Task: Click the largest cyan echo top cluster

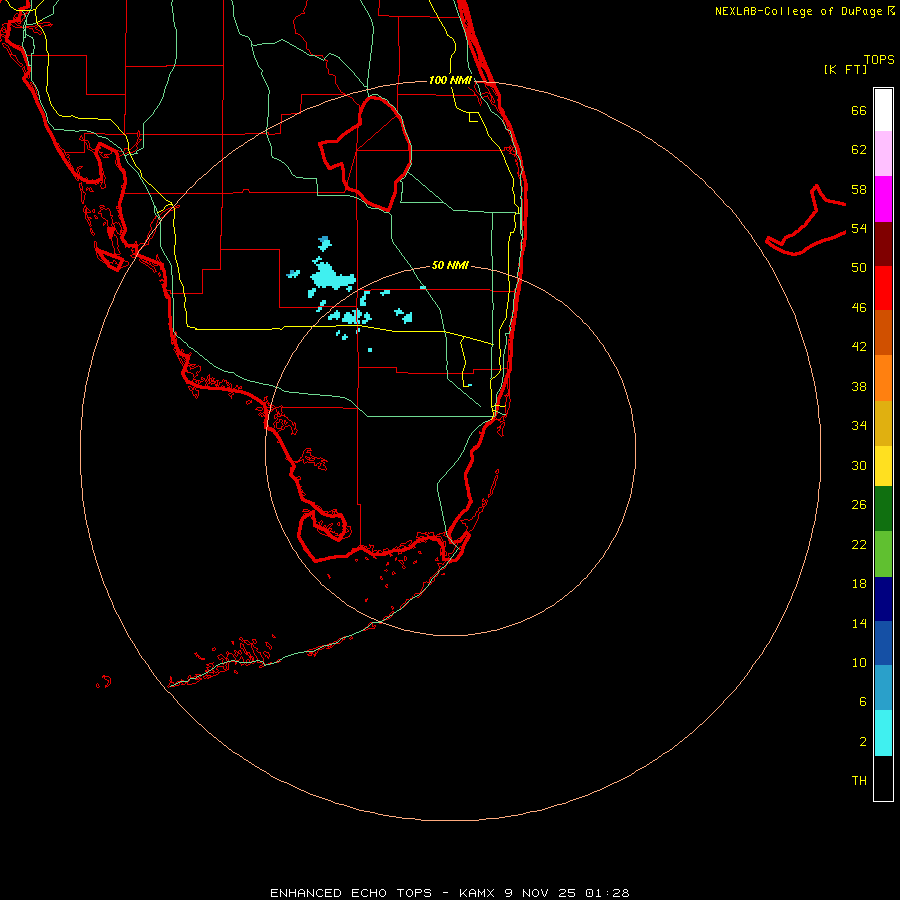Action: tap(330, 276)
